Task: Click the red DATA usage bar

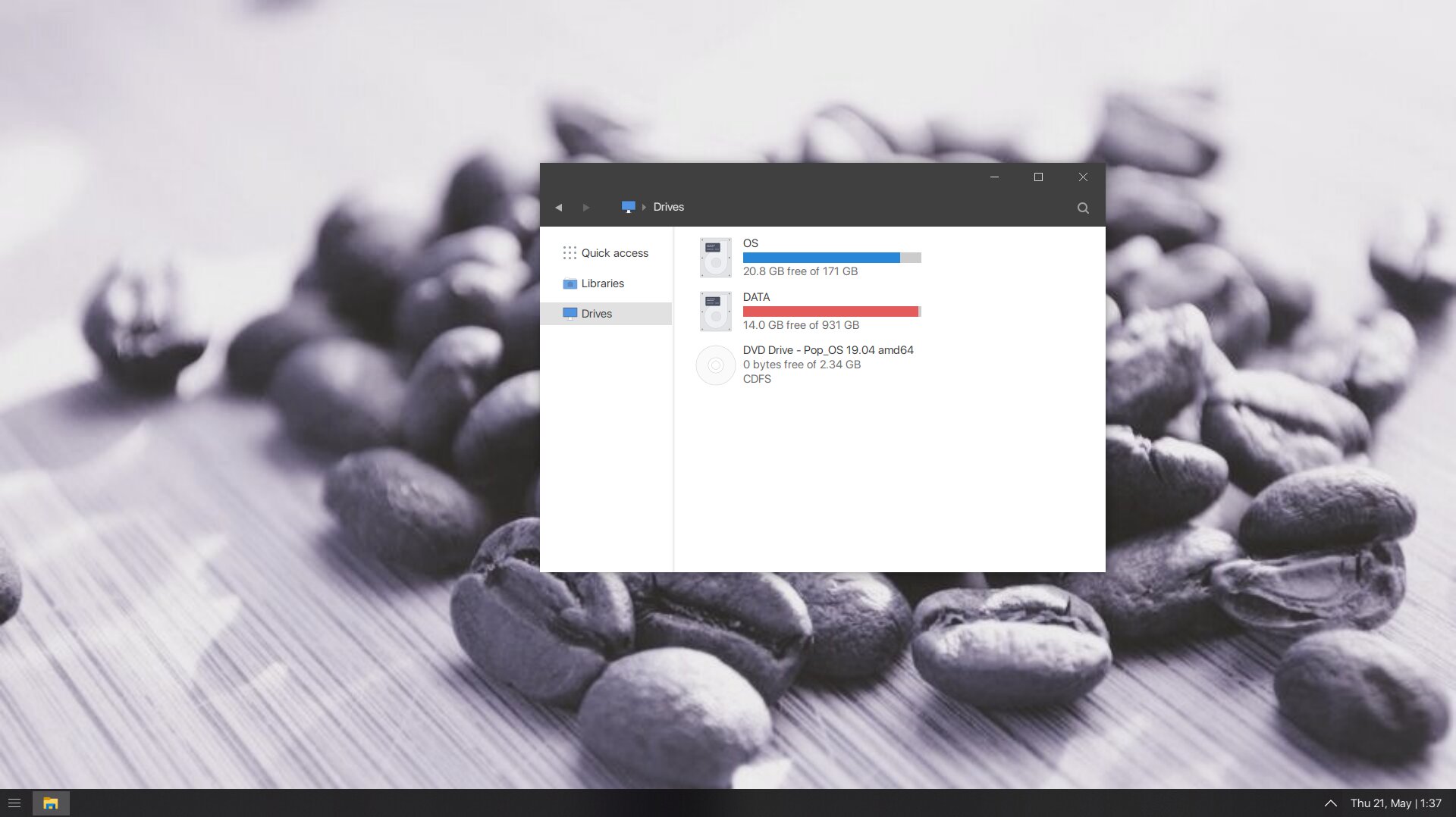Action: 832,311
